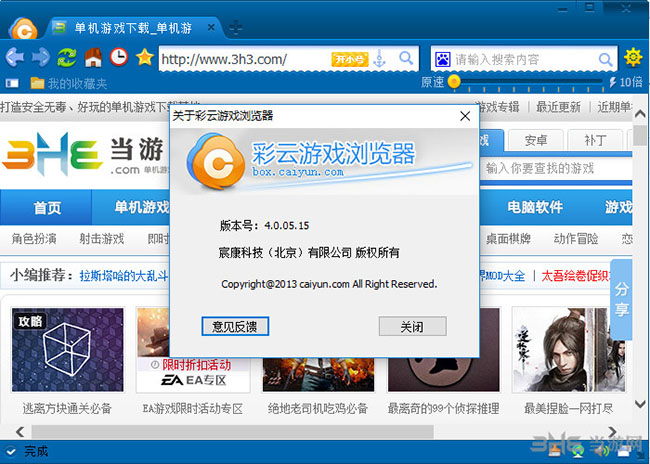The height and width of the screenshot is (464, 650).
Task: Open the Baidu paw search engine icon
Action: pyautogui.click(x=442, y=60)
